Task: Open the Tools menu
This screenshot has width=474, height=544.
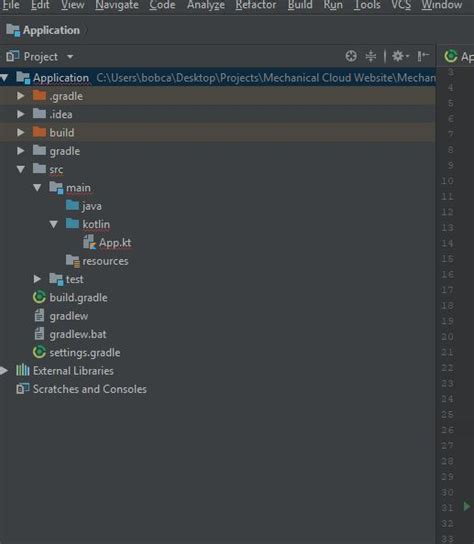Action: click(367, 5)
